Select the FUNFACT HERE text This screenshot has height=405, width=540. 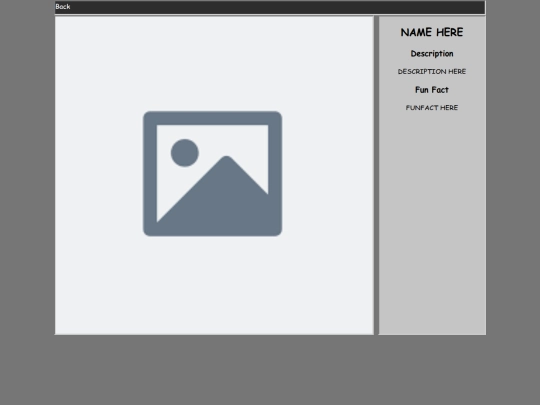pyautogui.click(x=432, y=108)
